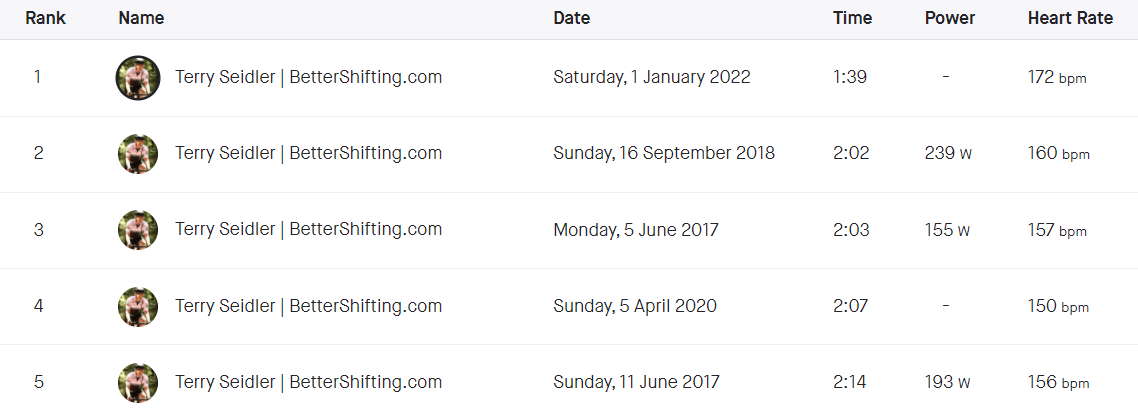Click the rank 1 athlete avatar
The image size is (1138, 414).
pos(138,77)
